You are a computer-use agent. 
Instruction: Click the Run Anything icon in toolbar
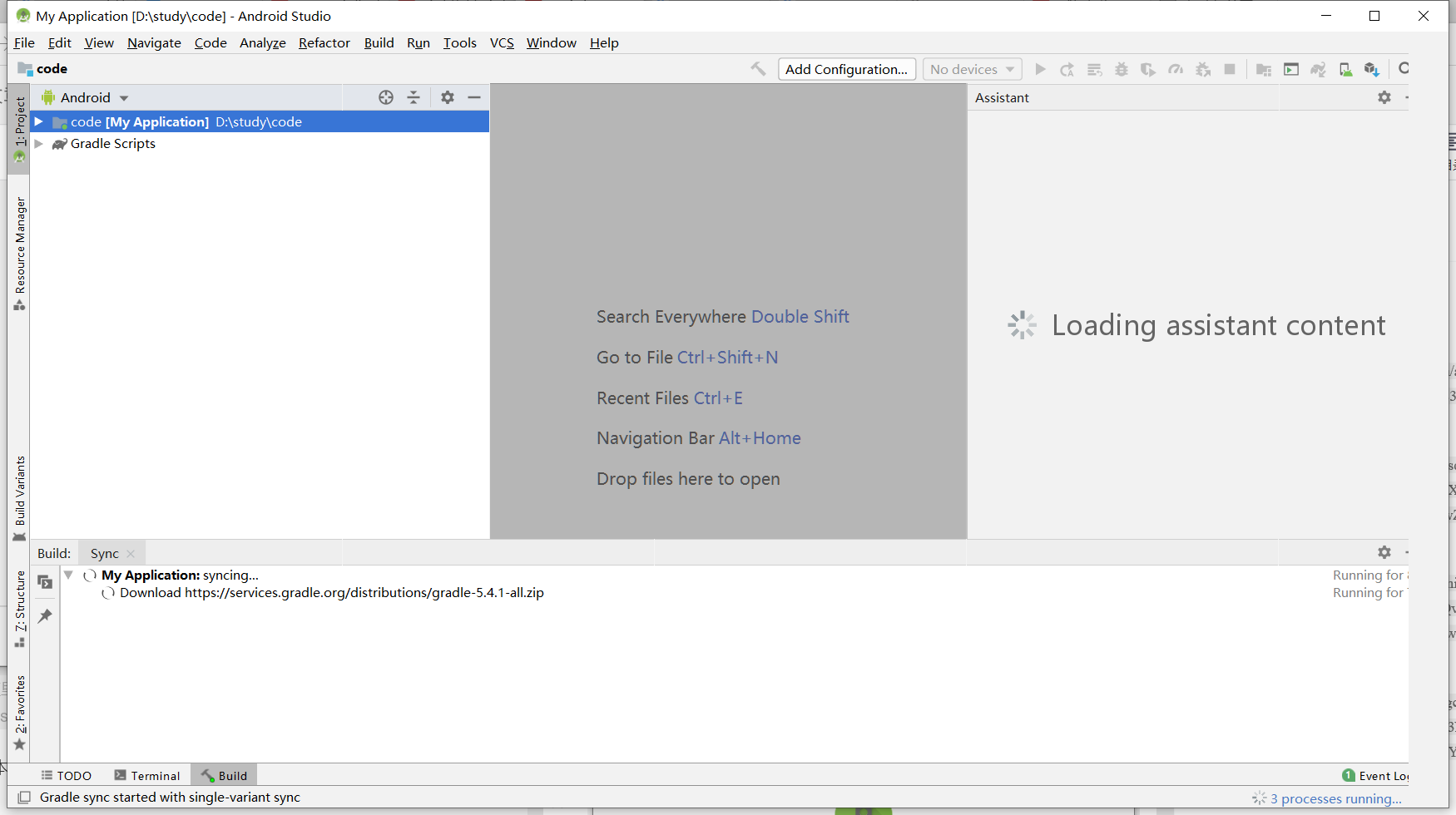coord(1291,69)
